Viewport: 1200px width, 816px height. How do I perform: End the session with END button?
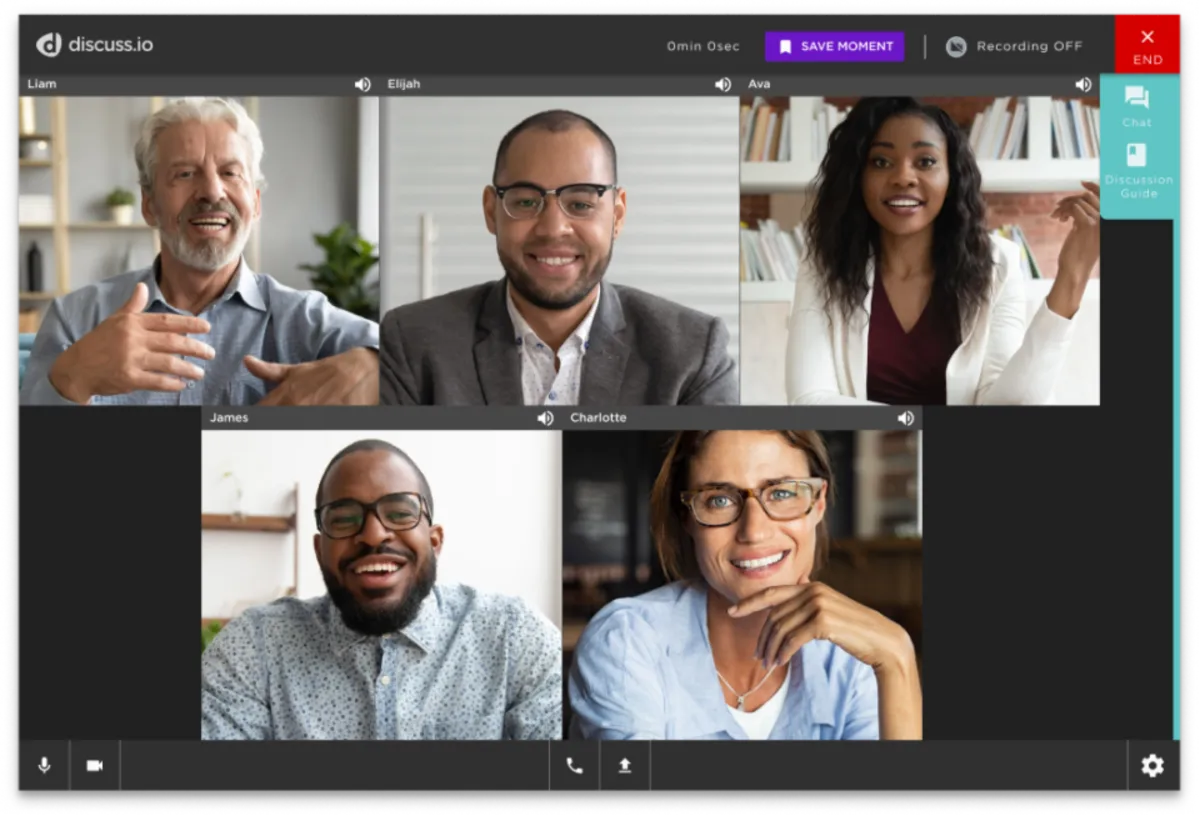coord(1147,45)
